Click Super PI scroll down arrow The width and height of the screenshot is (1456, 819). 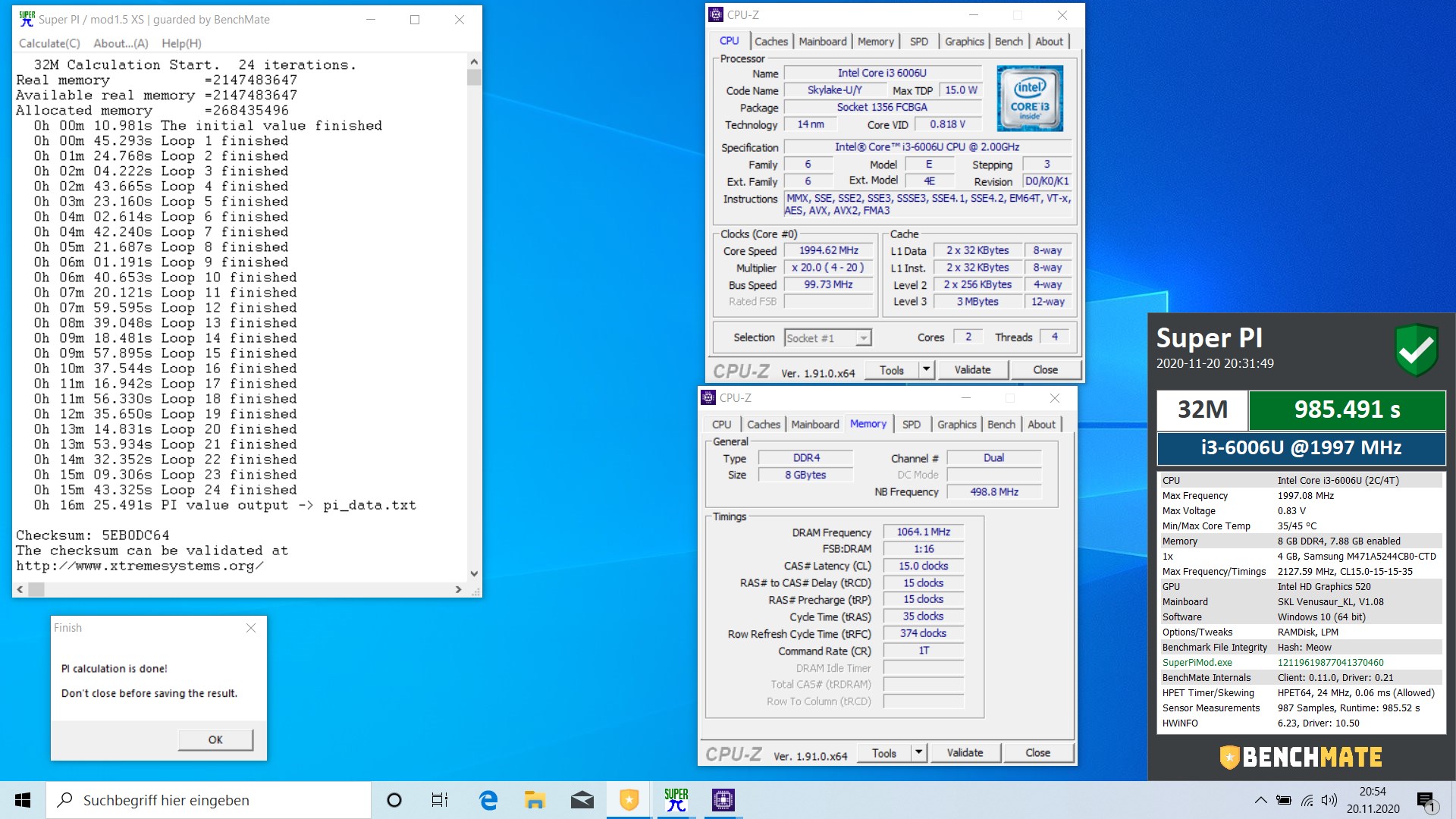474,574
